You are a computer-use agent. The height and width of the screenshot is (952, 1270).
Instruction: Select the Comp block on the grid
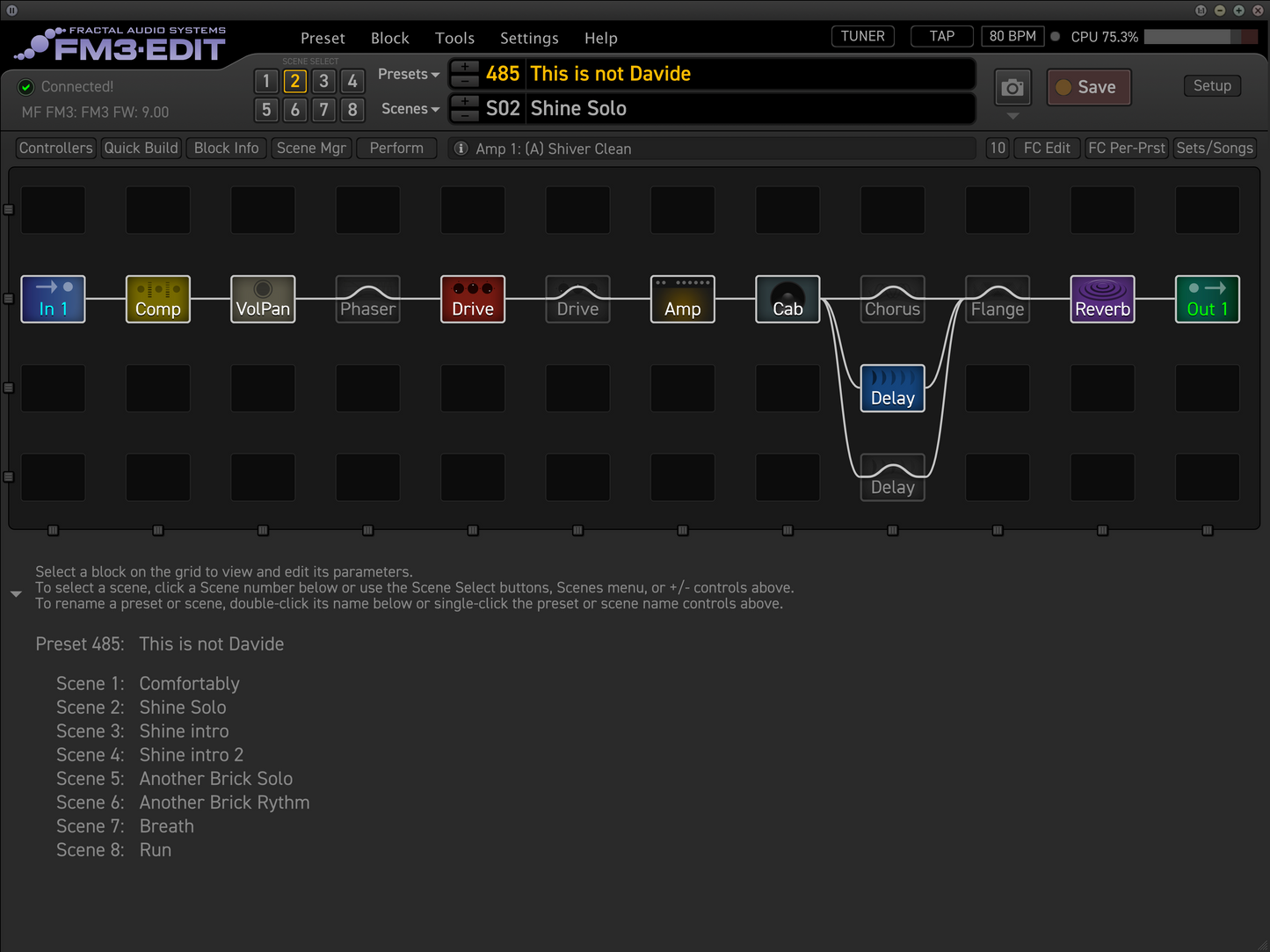click(x=158, y=299)
